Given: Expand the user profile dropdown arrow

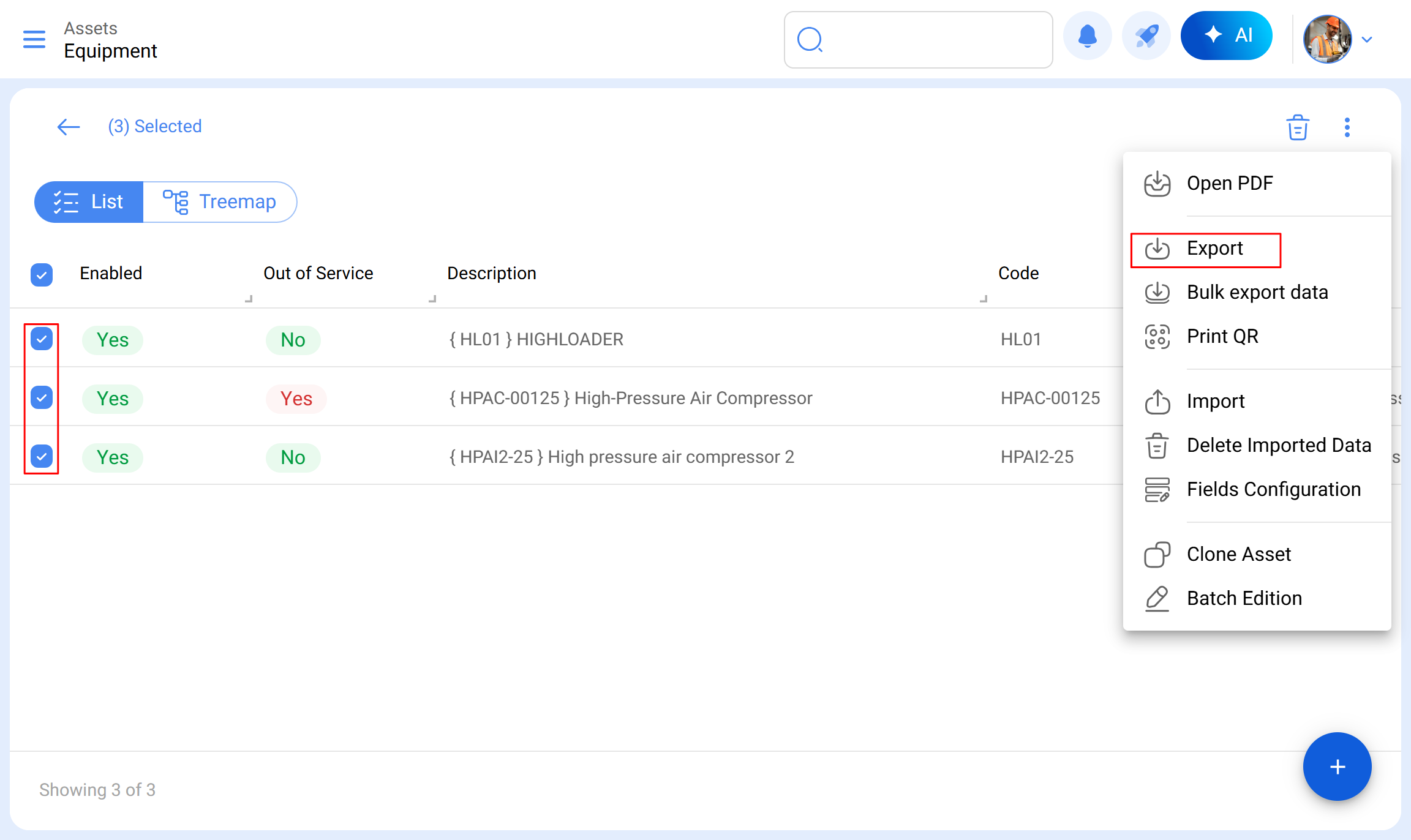Looking at the screenshot, I should 1367,40.
